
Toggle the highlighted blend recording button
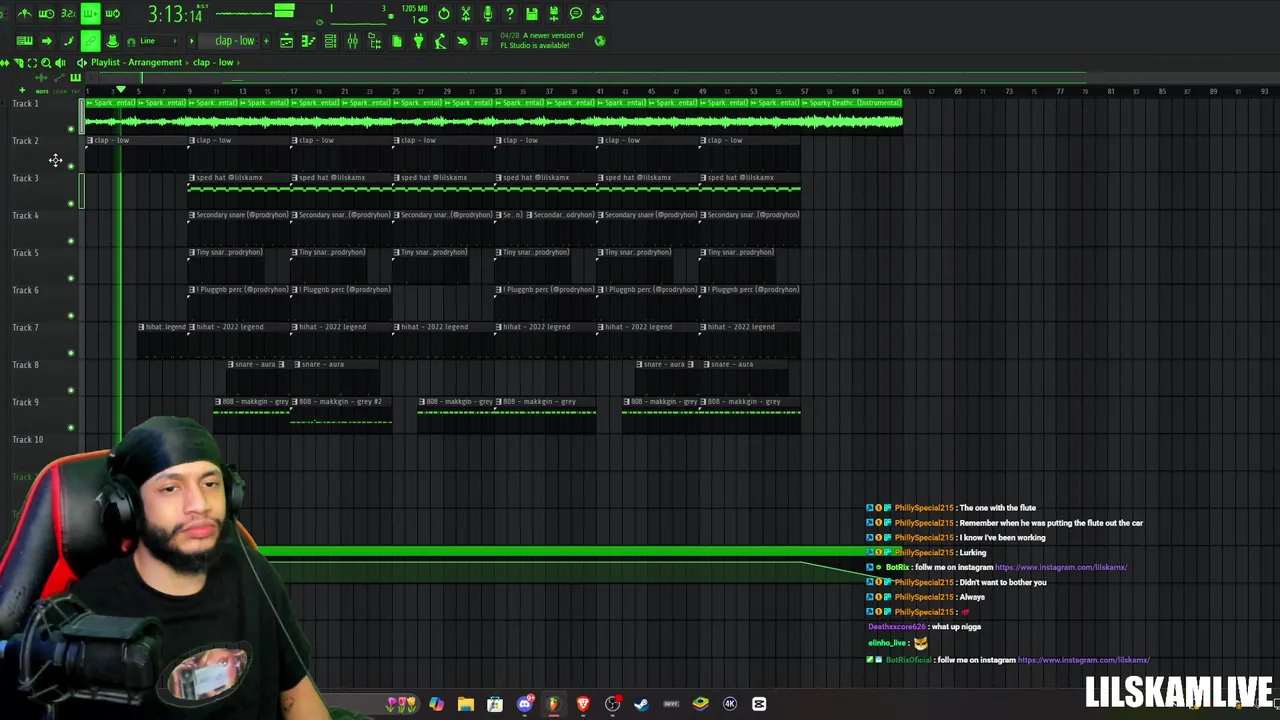[x=90, y=14]
